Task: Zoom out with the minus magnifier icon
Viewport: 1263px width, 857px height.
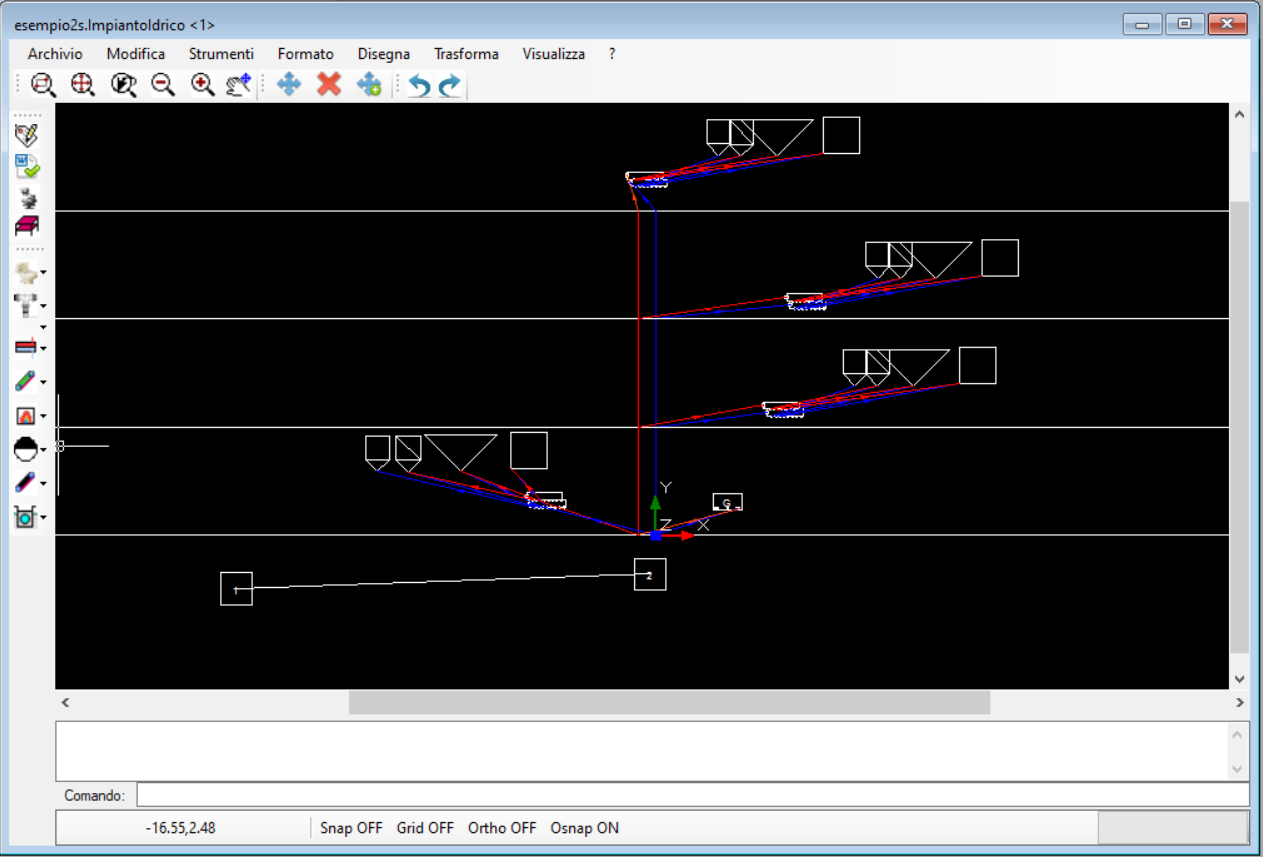Action: [x=163, y=85]
